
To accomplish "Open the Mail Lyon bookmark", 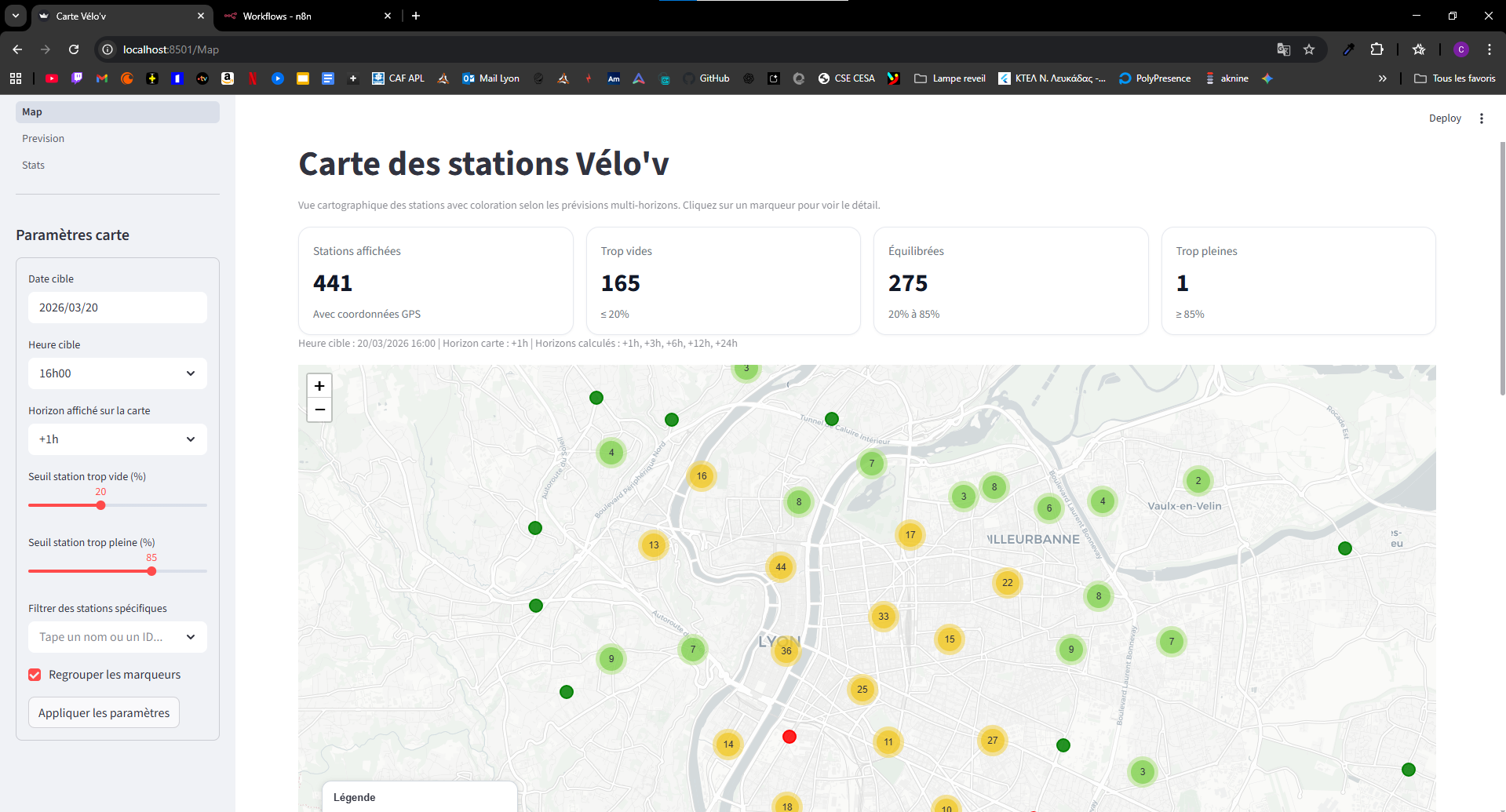I will [x=490, y=78].
